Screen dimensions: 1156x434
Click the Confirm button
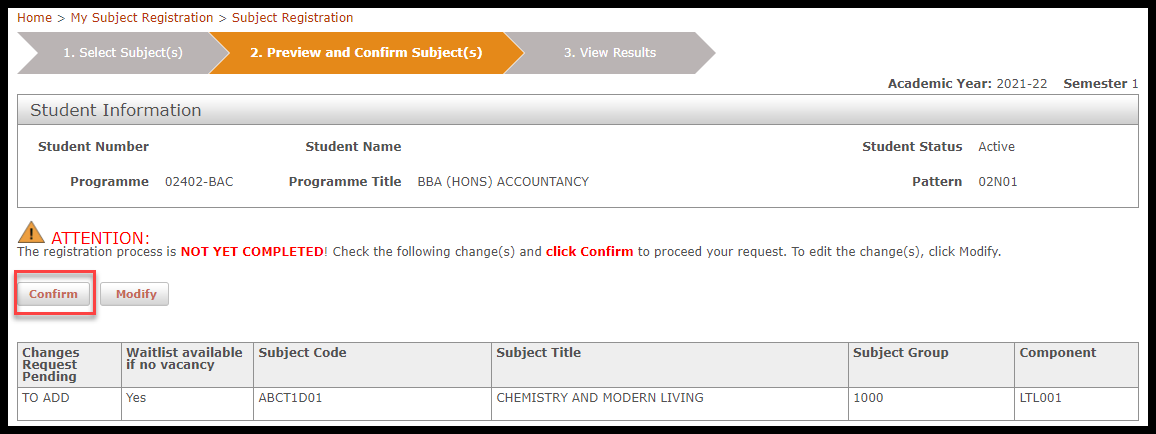tap(53, 294)
